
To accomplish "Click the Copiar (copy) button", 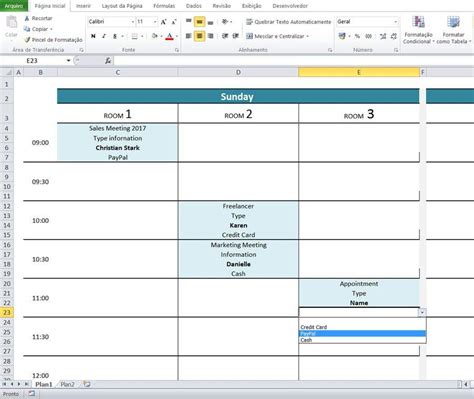I will [38, 29].
